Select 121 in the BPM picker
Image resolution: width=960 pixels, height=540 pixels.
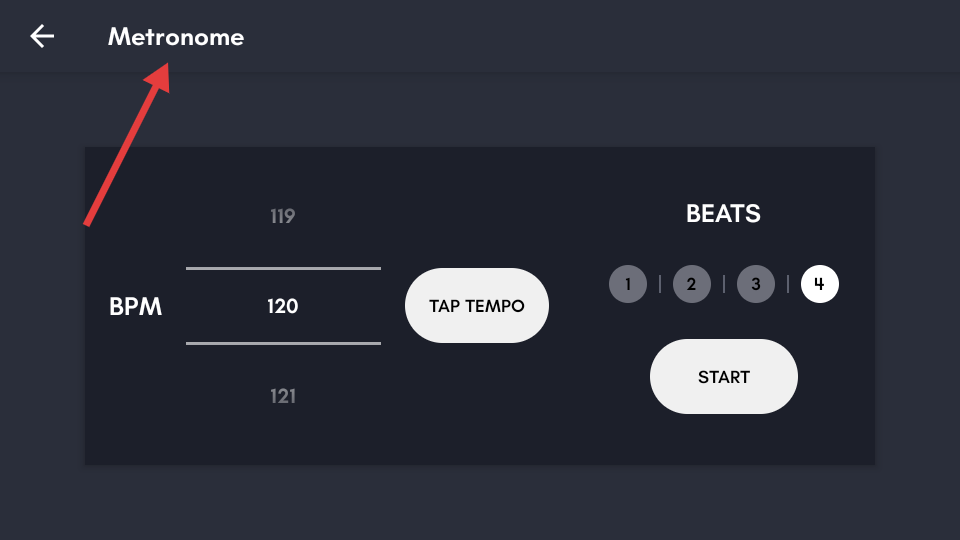coord(283,396)
